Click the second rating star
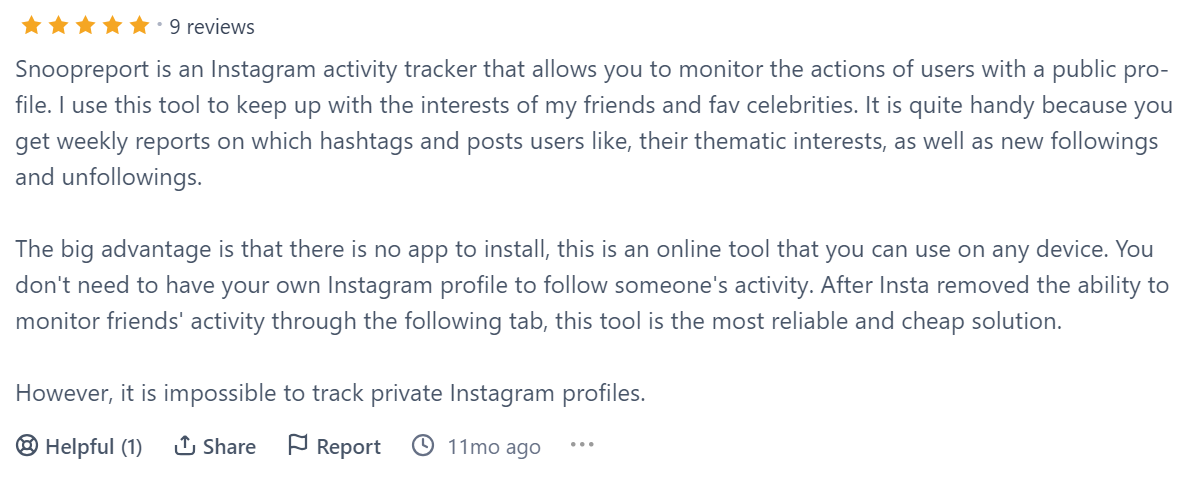Image resolution: width=1181 pixels, height=479 pixels. tap(58, 26)
